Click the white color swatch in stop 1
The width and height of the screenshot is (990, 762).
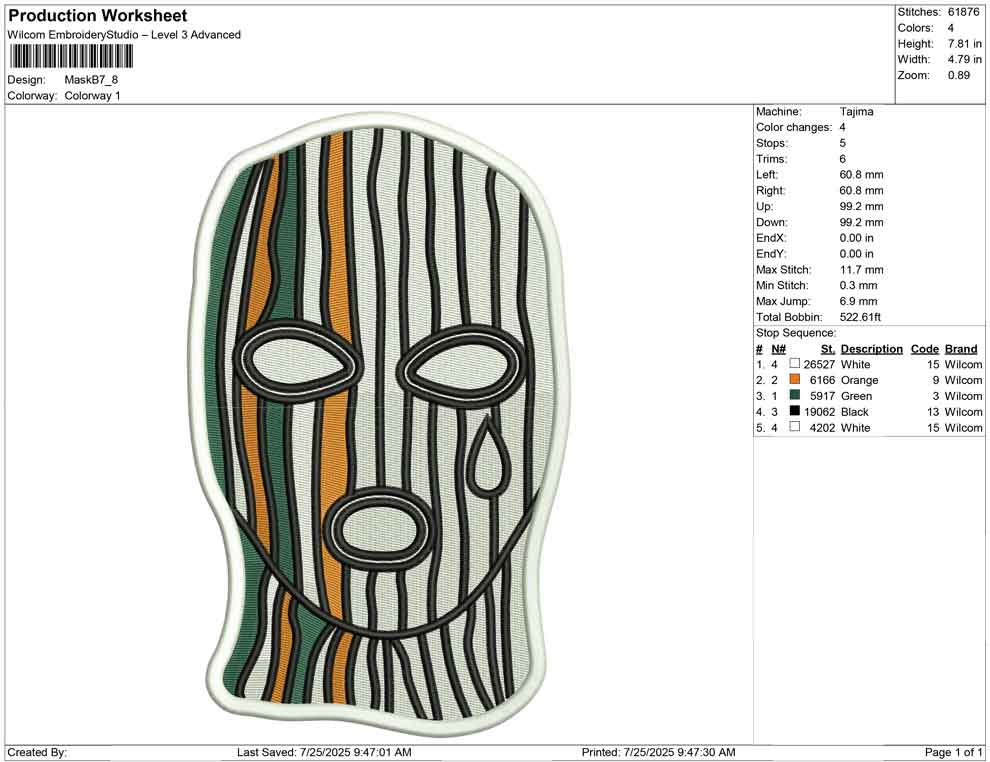(x=794, y=364)
